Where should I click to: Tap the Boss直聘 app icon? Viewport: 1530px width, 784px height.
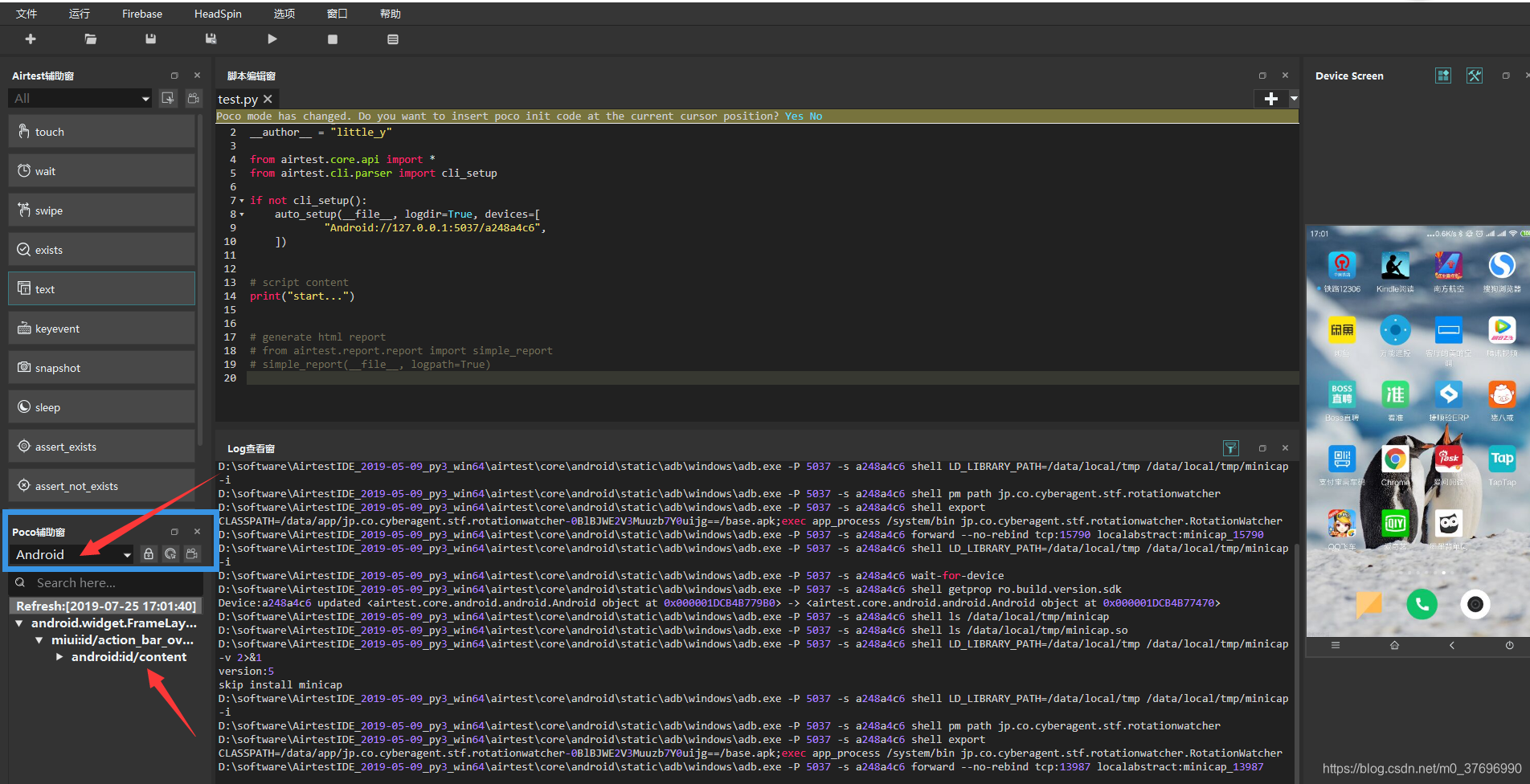pyautogui.click(x=1342, y=394)
